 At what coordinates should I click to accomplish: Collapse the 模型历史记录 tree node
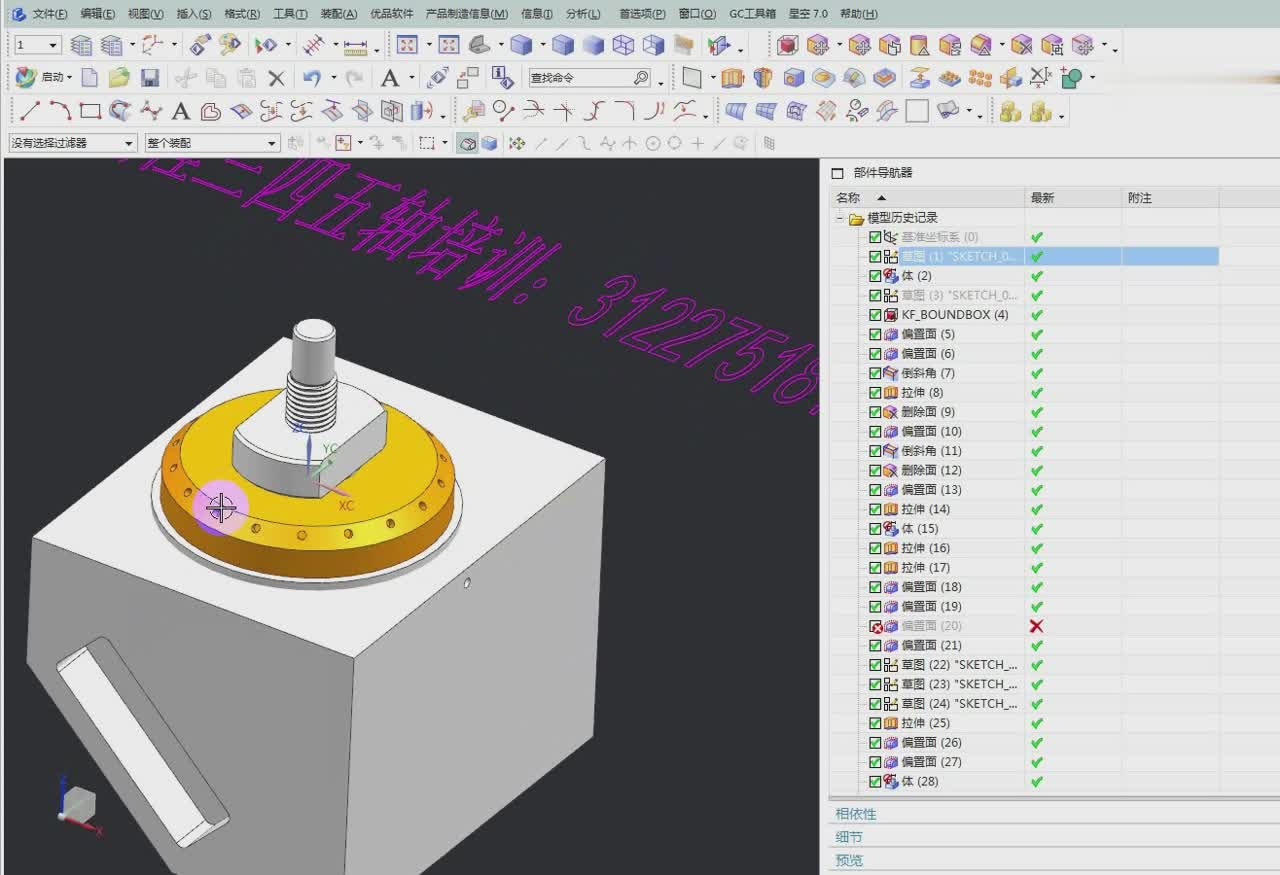(840, 218)
